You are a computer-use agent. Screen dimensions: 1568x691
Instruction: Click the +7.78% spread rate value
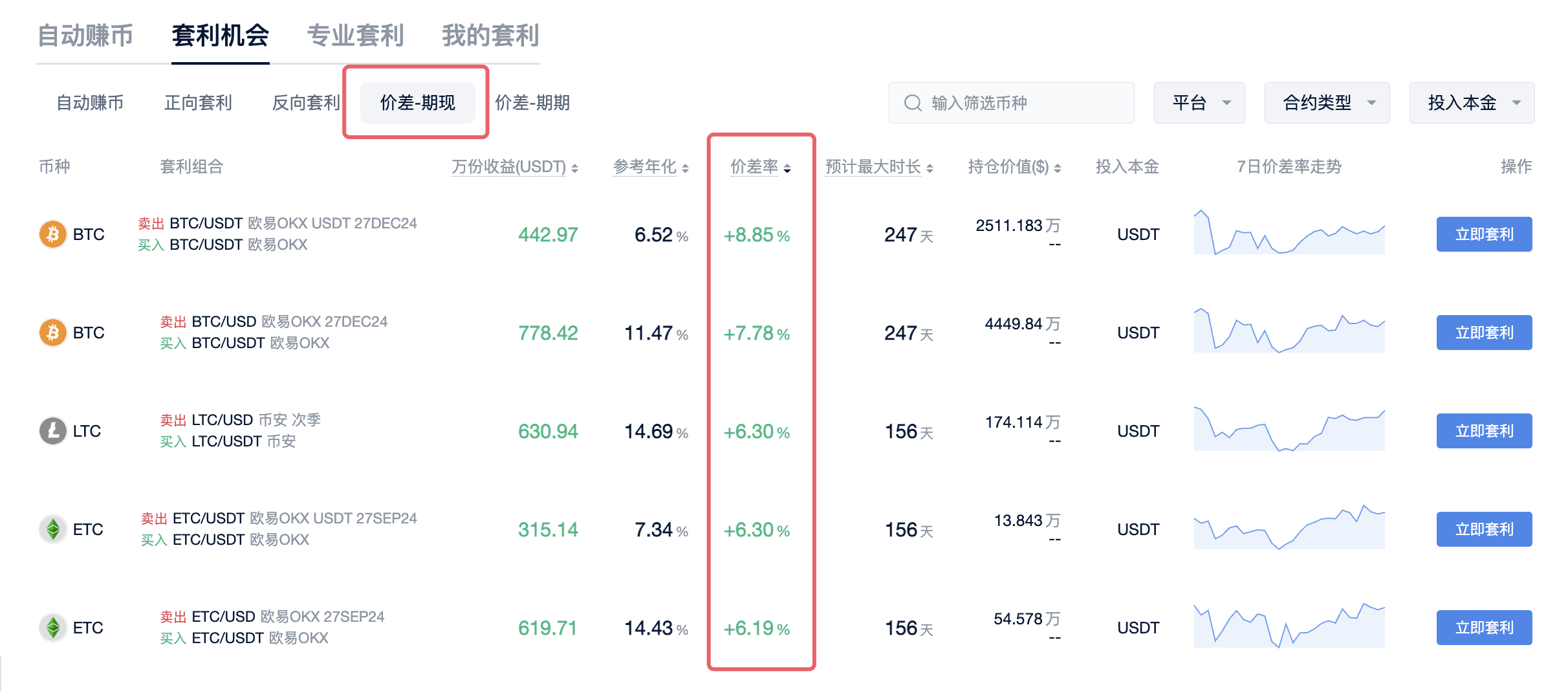[x=757, y=333]
